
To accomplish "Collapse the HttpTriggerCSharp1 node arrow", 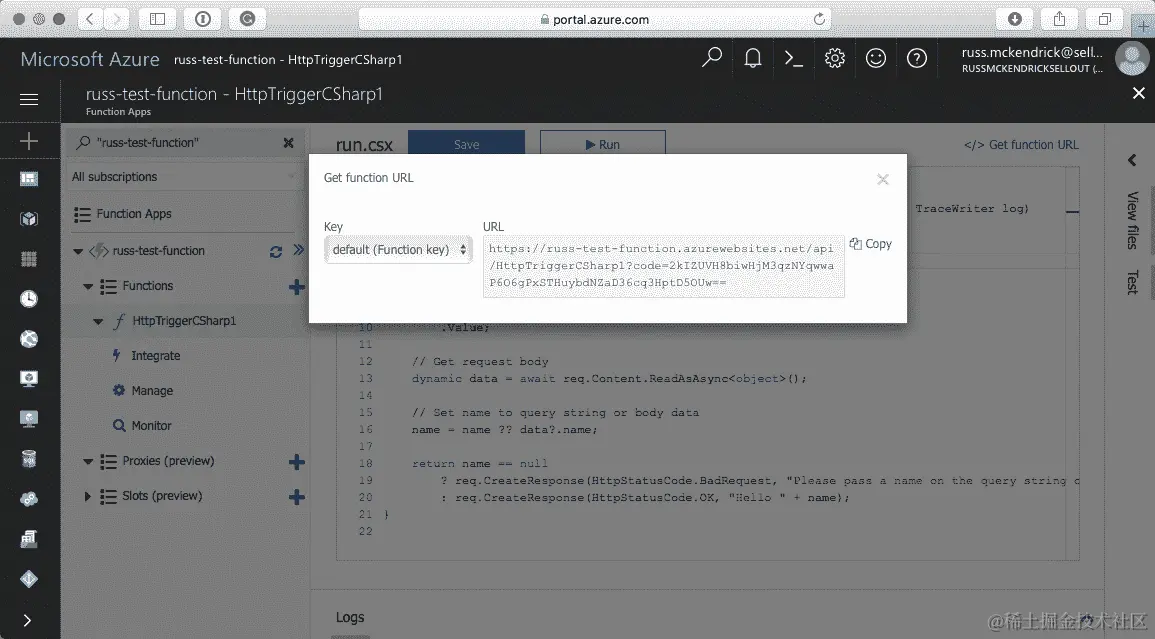I will (98, 321).
